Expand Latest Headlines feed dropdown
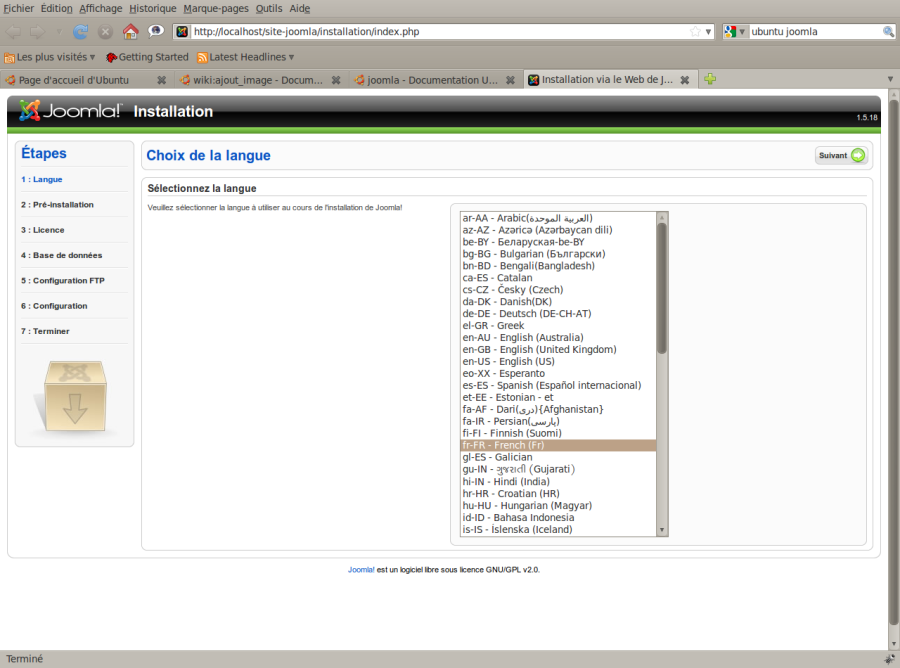900x668 pixels. click(x=246, y=57)
